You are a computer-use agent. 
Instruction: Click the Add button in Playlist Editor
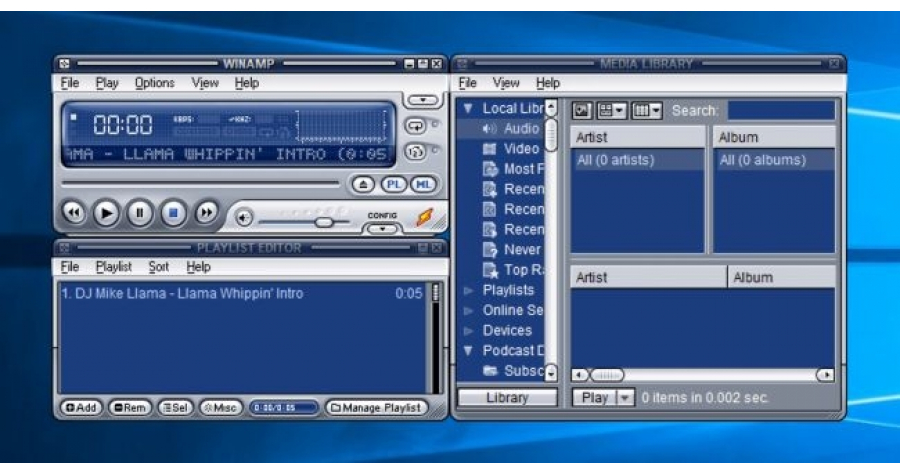click(x=81, y=407)
